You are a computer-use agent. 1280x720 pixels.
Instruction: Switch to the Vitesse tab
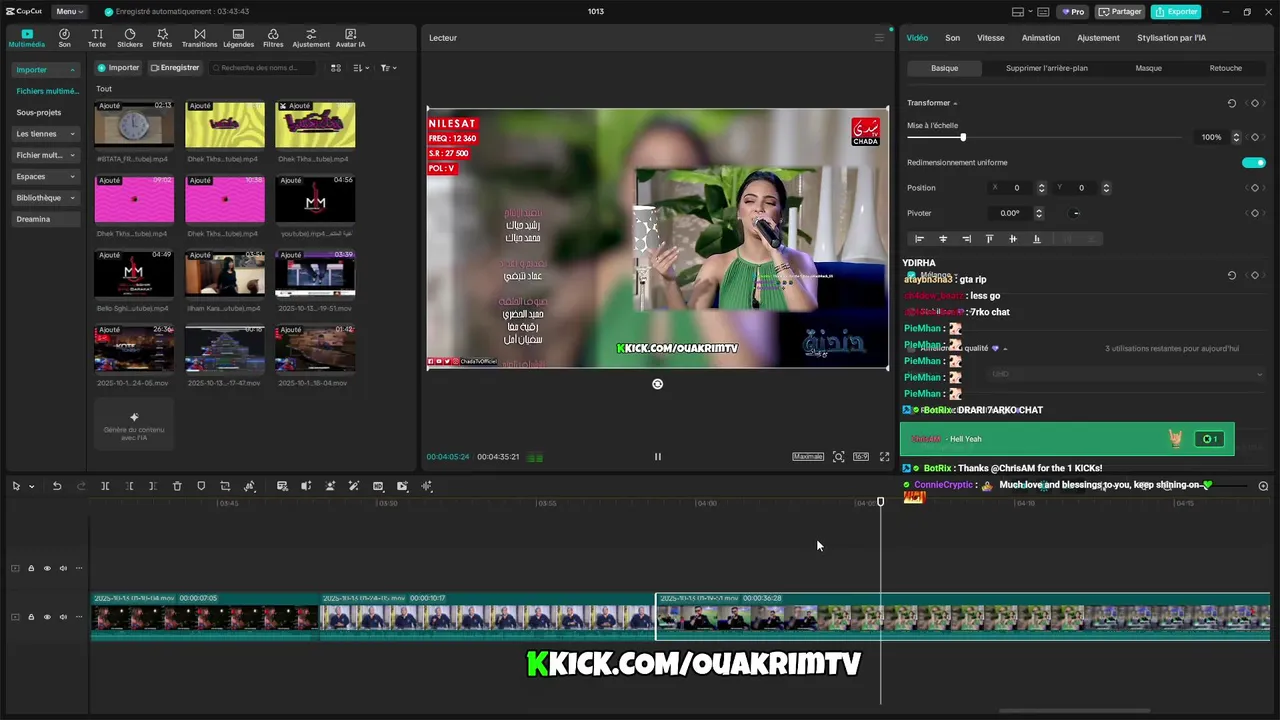[x=991, y=38]
